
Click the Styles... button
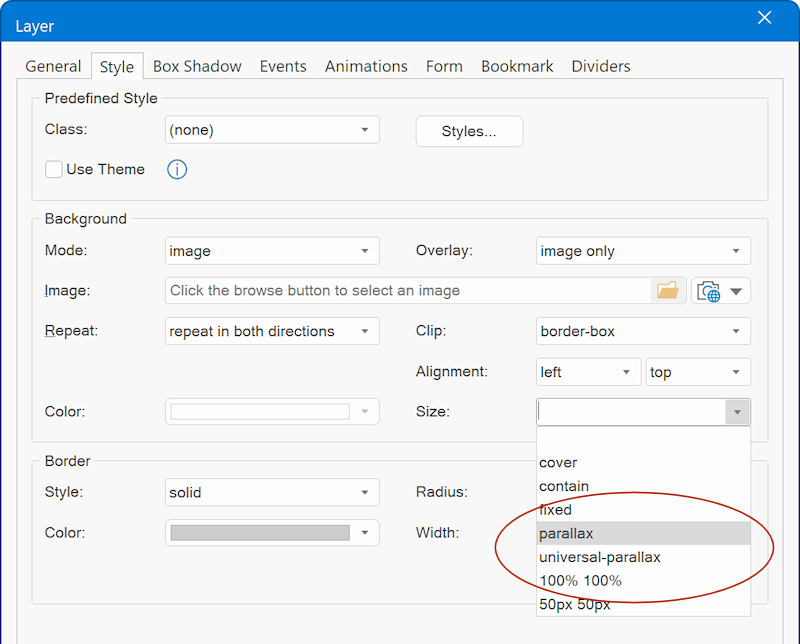(x=469, y=131)
